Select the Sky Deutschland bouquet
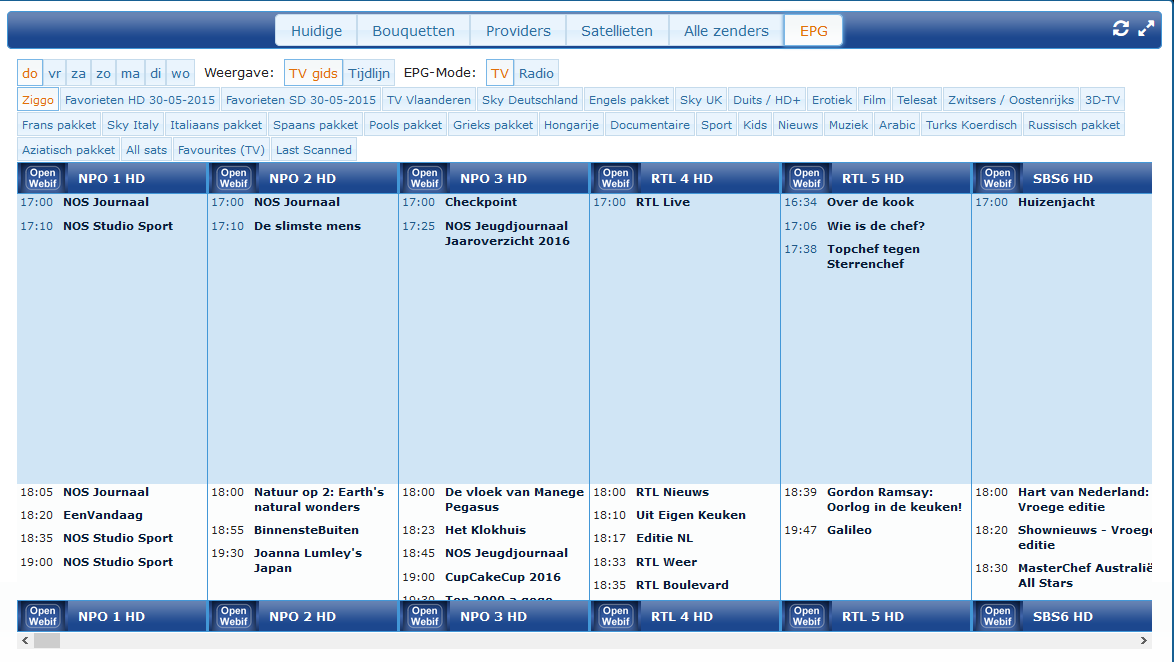 [530, 100]
